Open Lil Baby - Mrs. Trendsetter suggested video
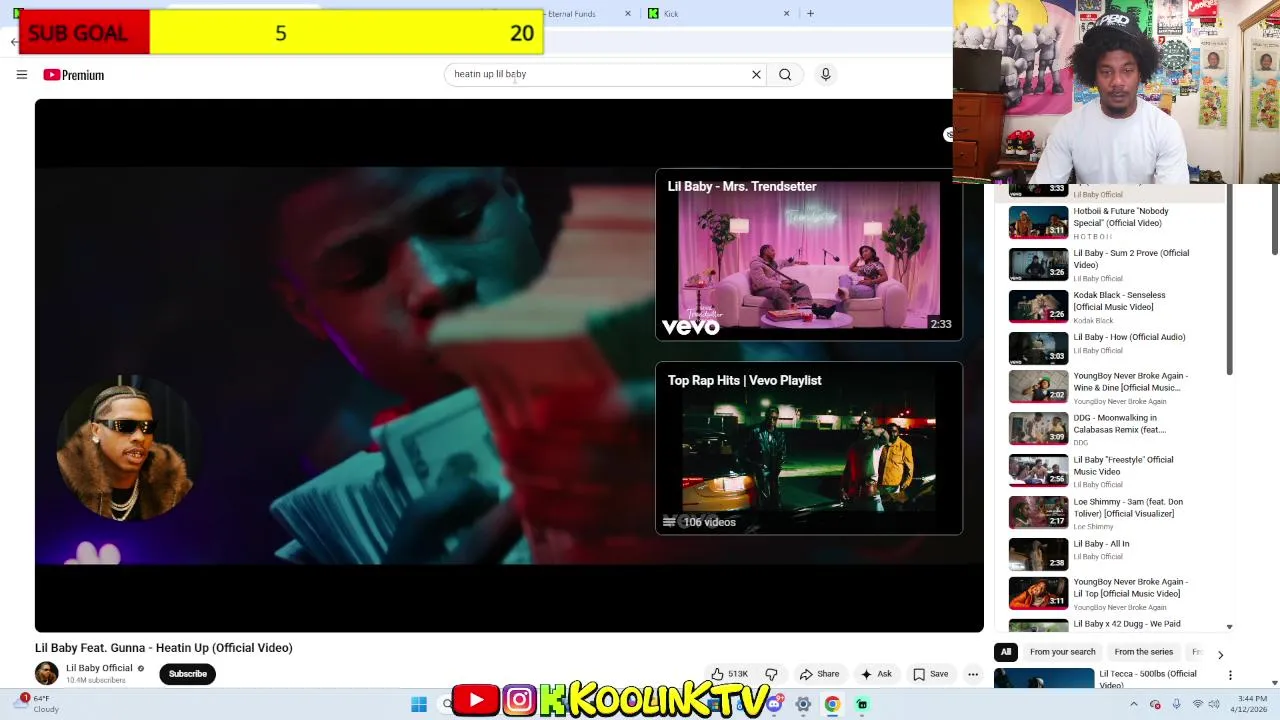The height and width of the screenshot is (720, 1280). 808,255
